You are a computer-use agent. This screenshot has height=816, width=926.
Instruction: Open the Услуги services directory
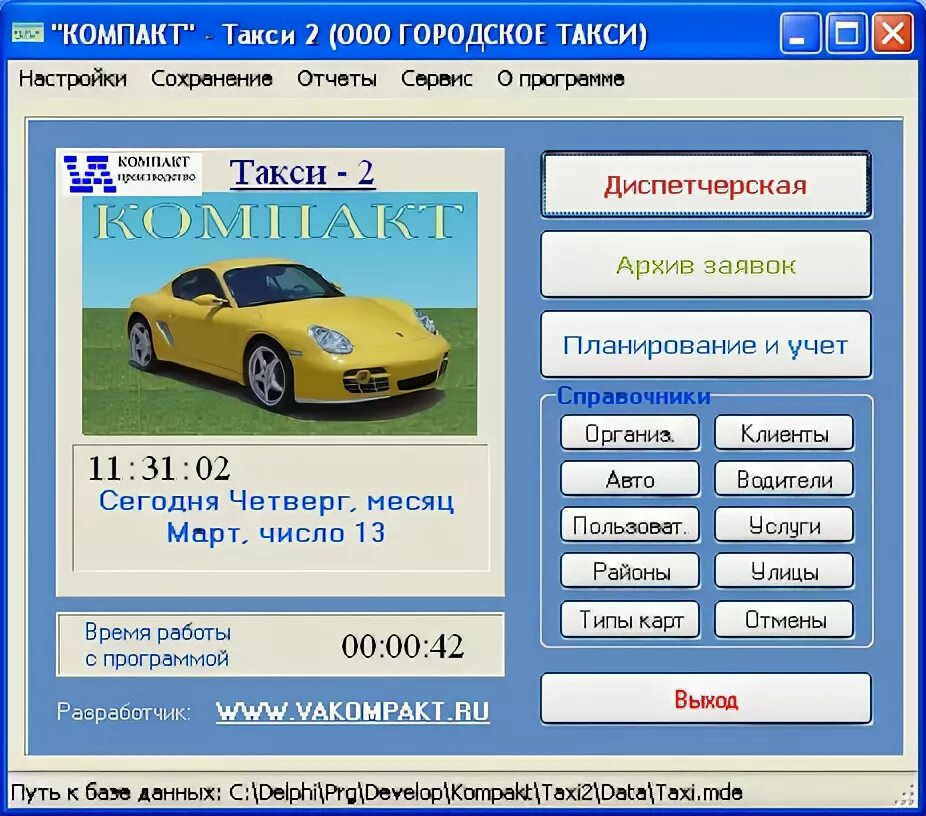(x=783, y=524)
